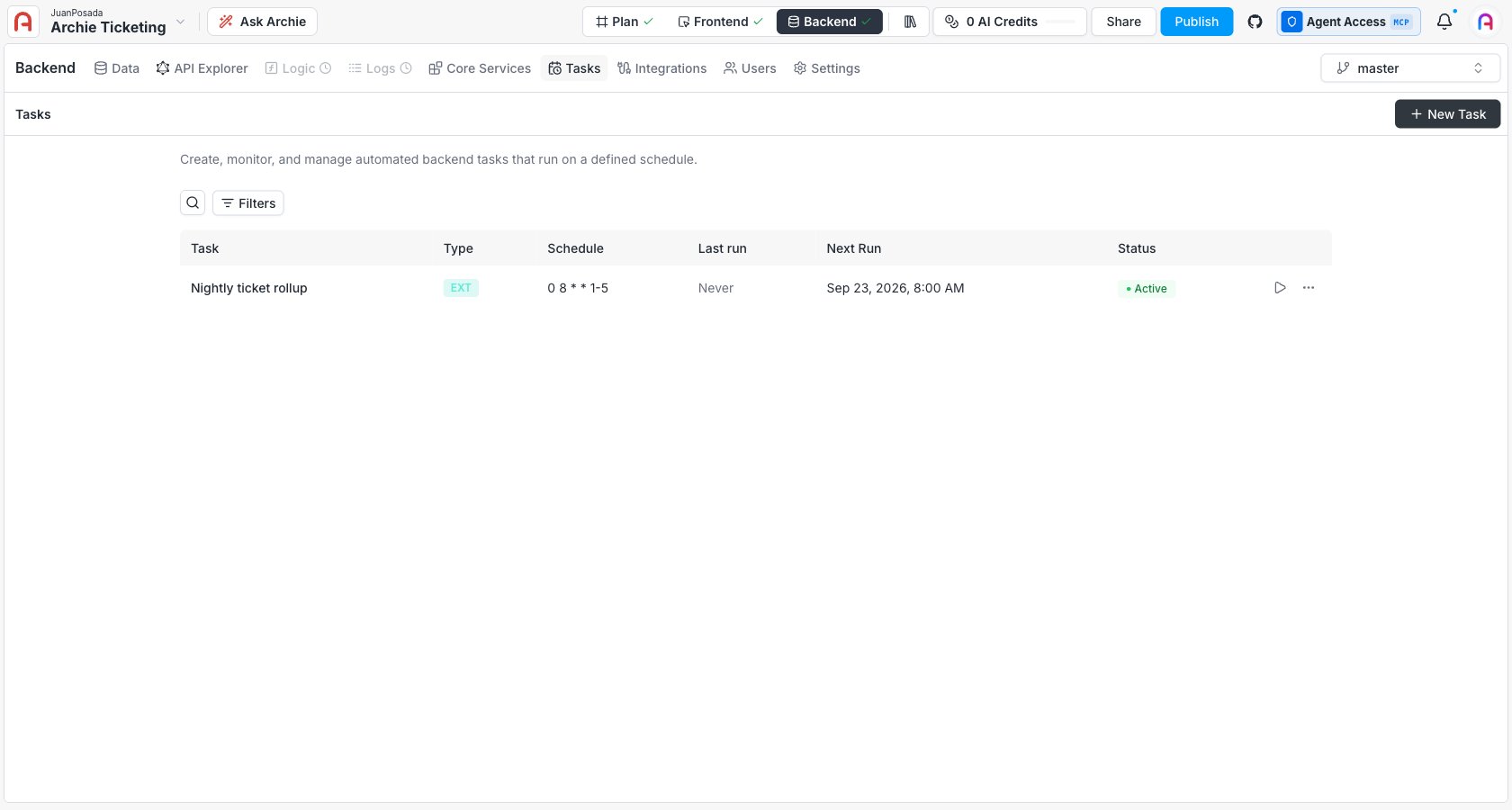Run Nightly ticket rollup now
The image size is (1512, 810).
point(1280,288)
